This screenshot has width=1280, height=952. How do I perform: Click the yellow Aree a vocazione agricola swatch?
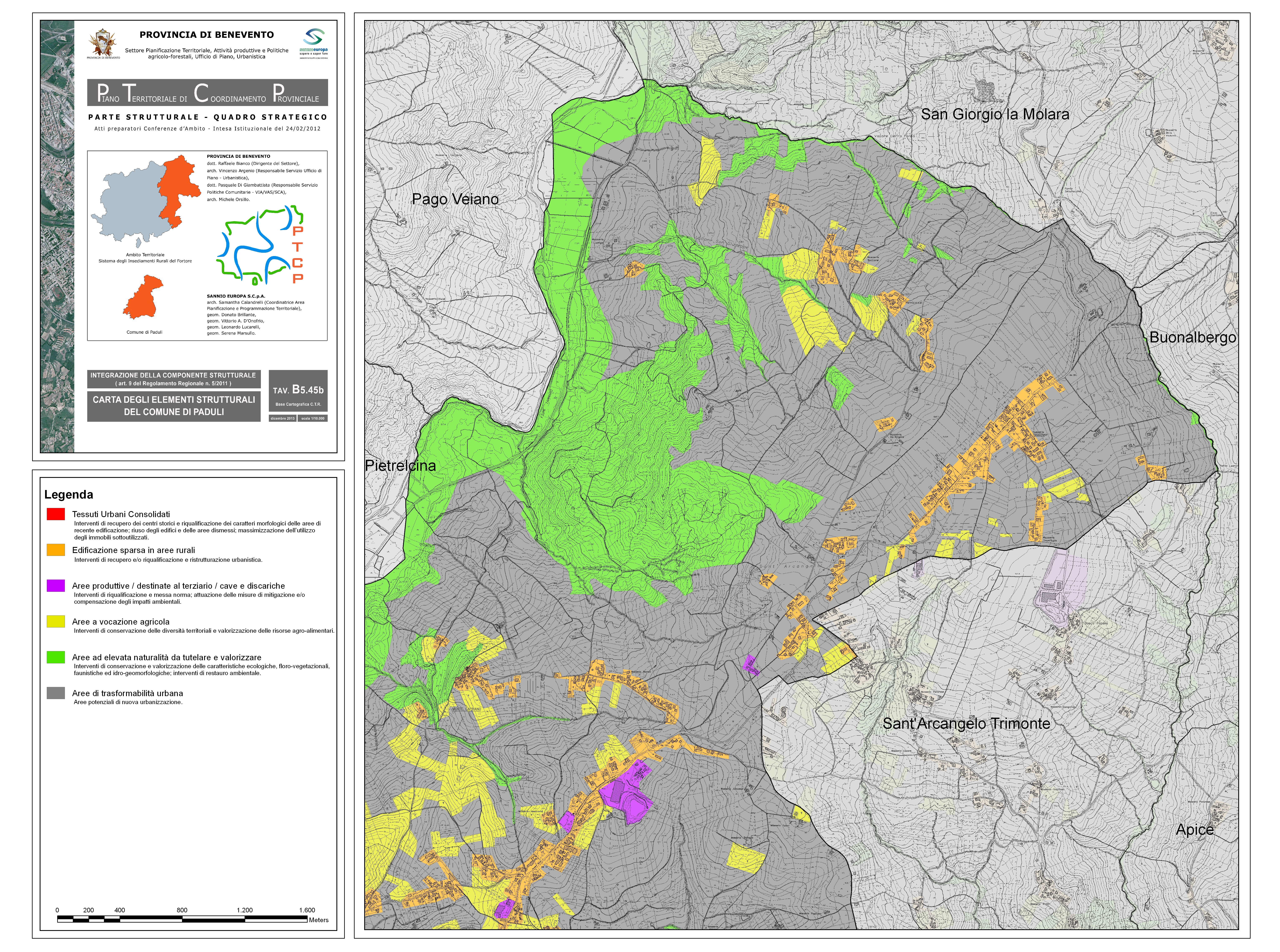(x=56, y=621)
